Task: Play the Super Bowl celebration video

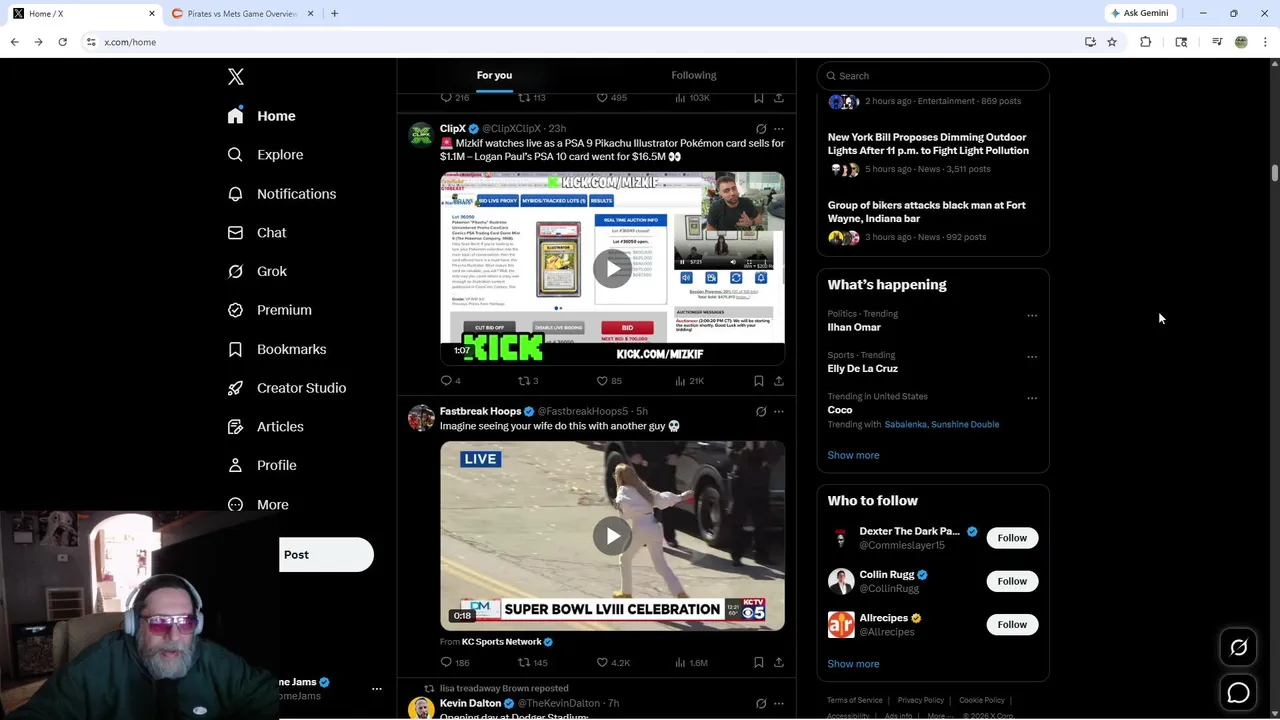Action: coord(612,536)
